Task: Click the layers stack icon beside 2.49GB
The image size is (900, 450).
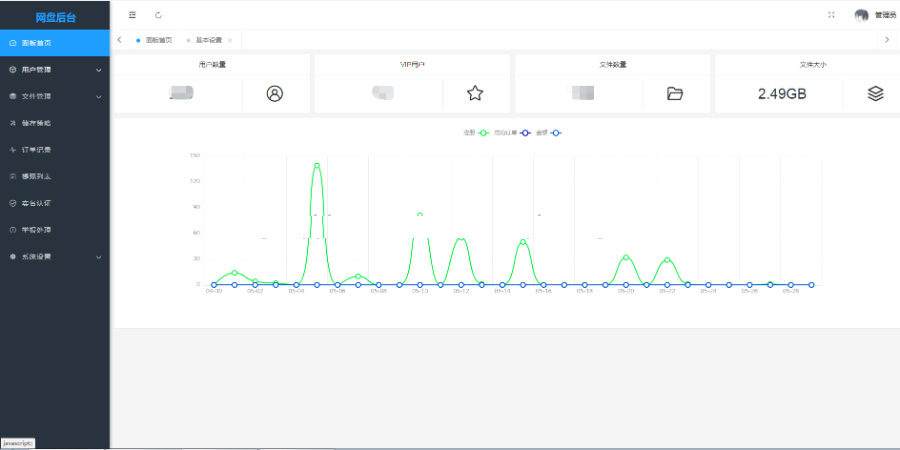Action: (875, 93)
